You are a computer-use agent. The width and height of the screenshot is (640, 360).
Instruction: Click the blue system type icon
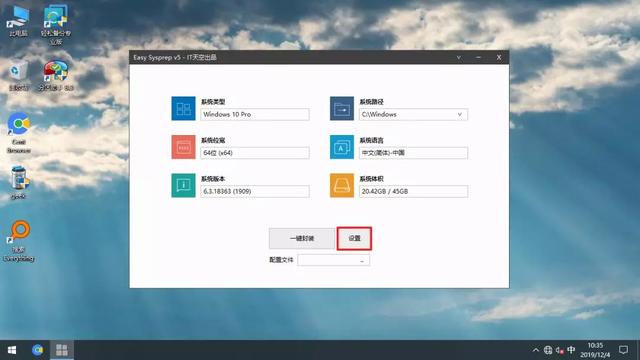coord(183,109)
